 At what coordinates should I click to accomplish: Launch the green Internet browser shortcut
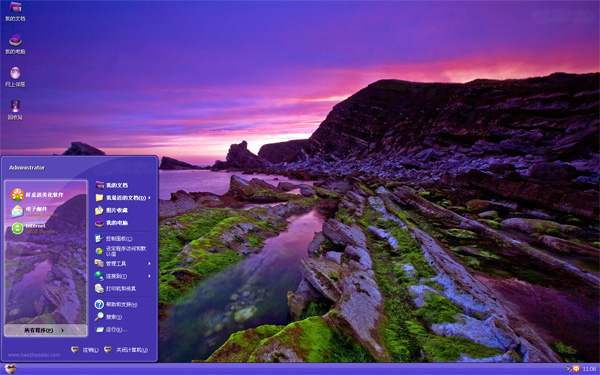tap(34, 228)
